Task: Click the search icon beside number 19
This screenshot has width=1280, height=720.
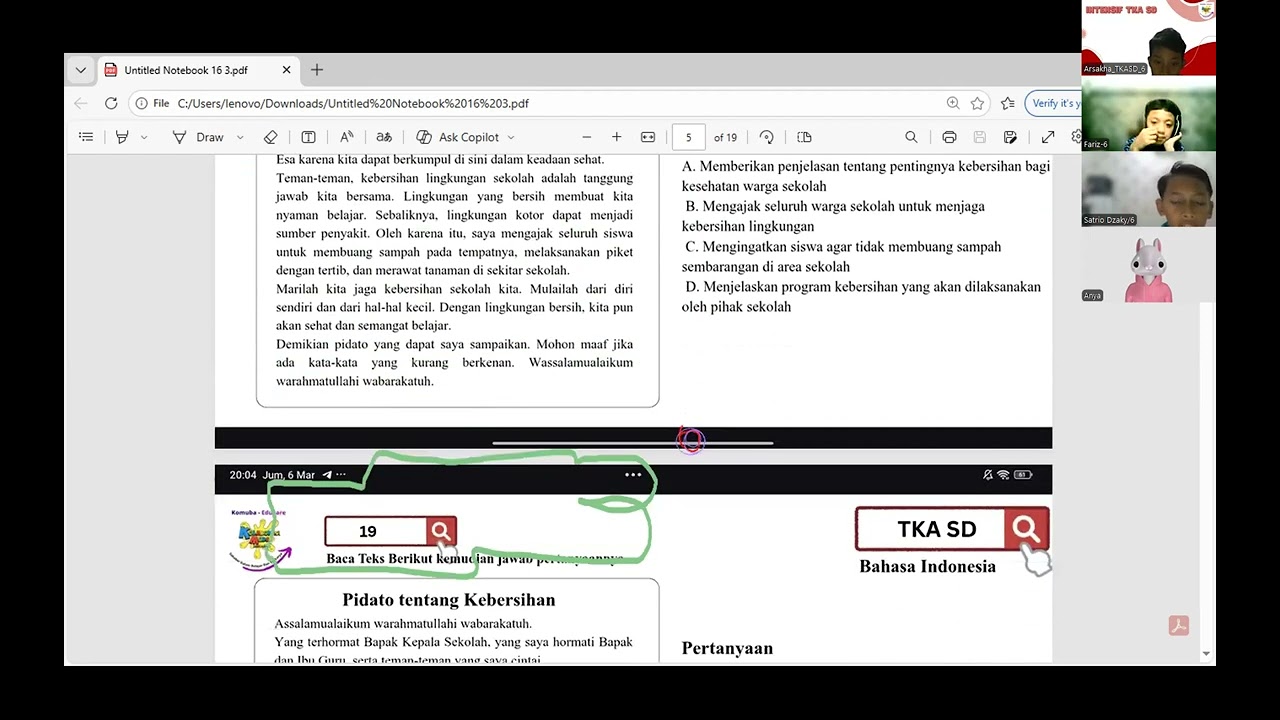Action: [x=441, y=531]
